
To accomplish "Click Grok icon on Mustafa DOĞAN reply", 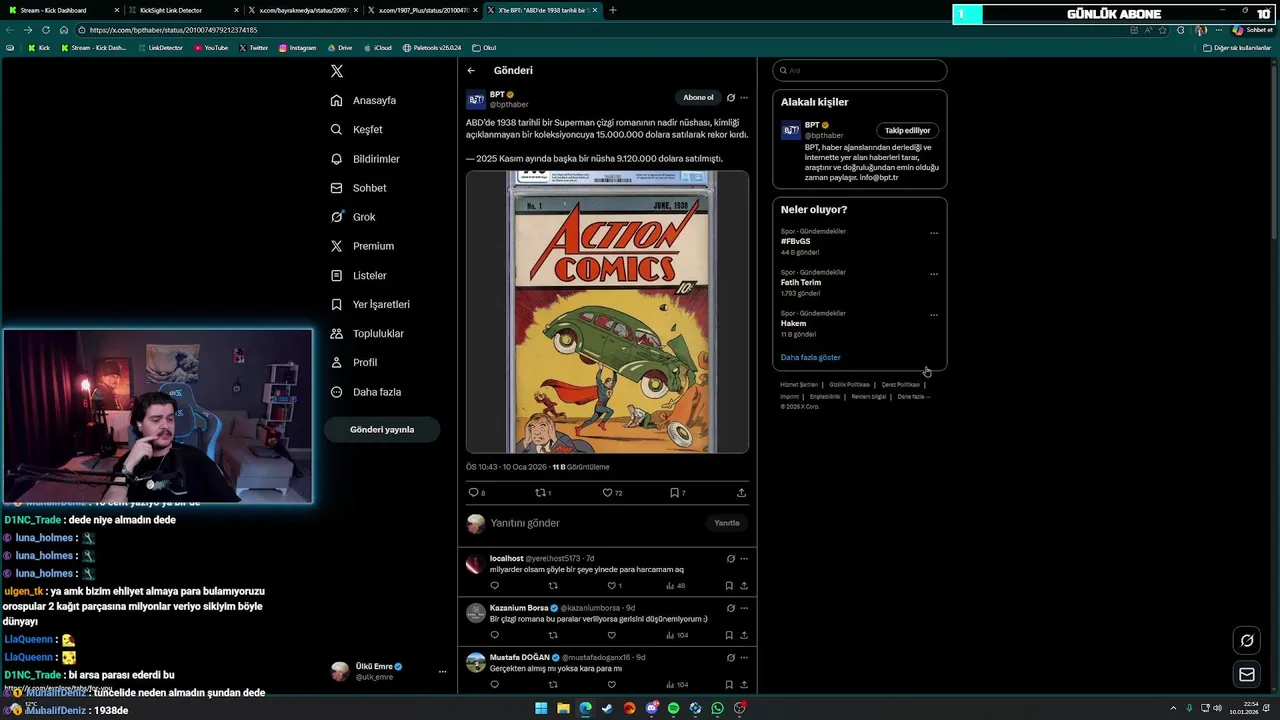I will [x=730, y=658].
